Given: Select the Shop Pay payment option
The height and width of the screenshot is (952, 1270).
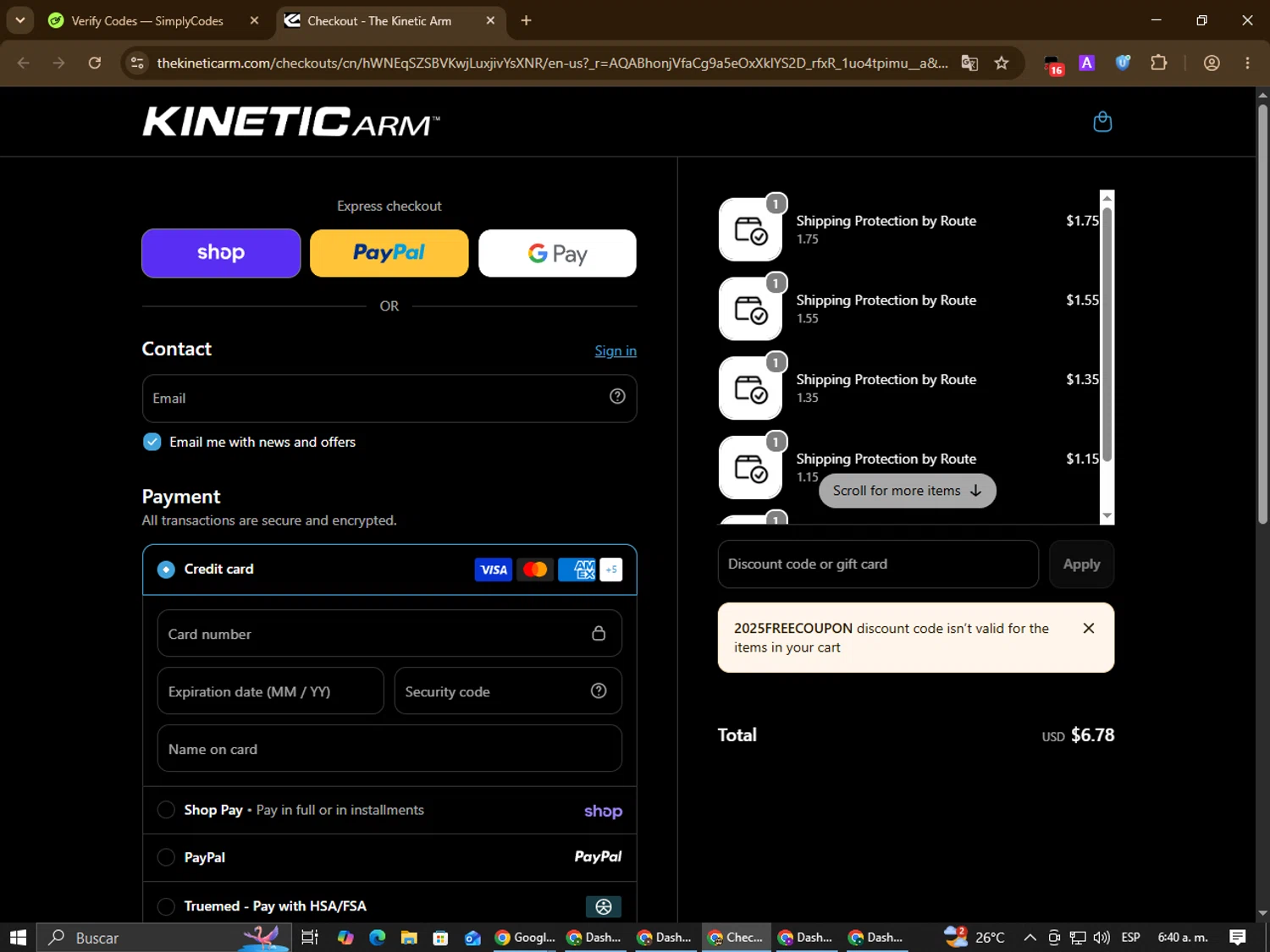Looking at the screenshot, I should pos(166,810).
